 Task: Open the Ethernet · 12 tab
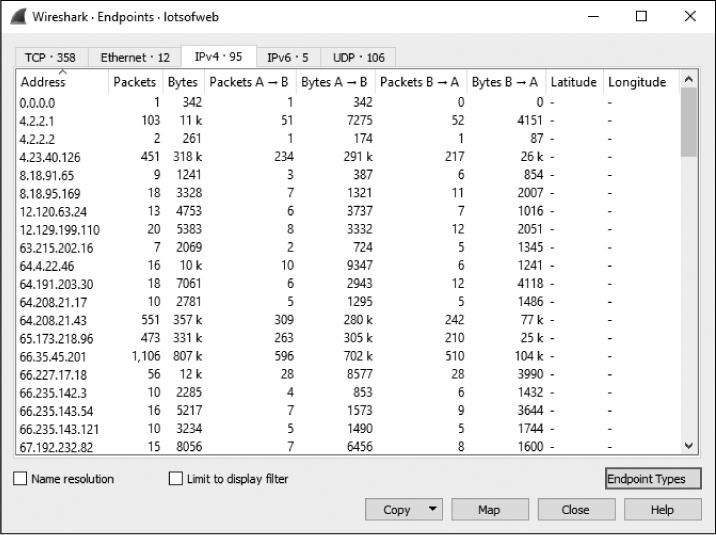coord(135,58)
